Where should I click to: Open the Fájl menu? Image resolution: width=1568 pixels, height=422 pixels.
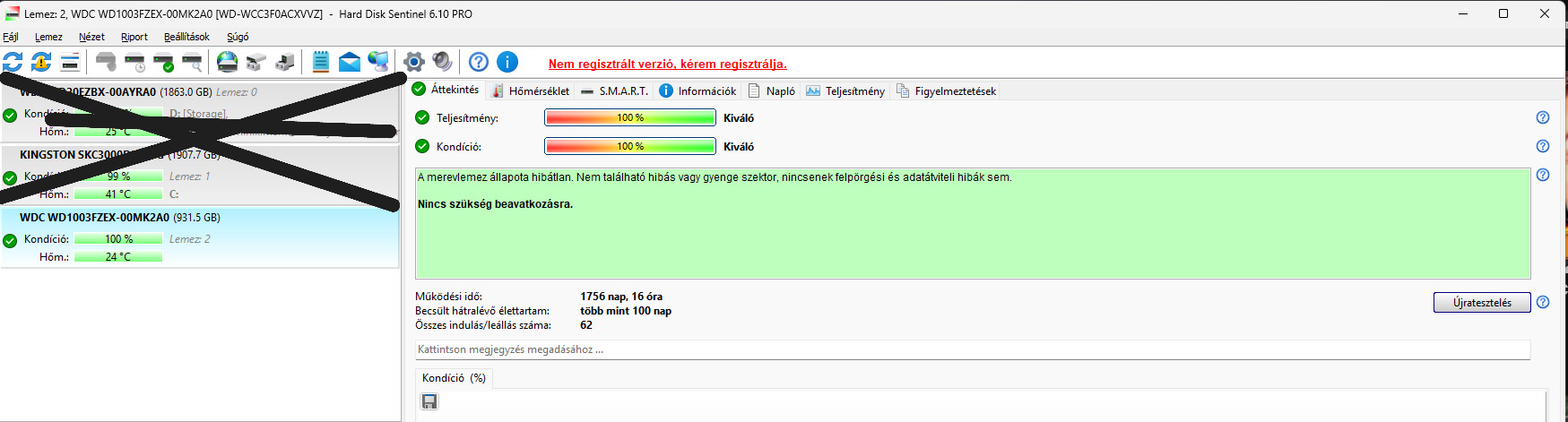[x=11, y=37]
